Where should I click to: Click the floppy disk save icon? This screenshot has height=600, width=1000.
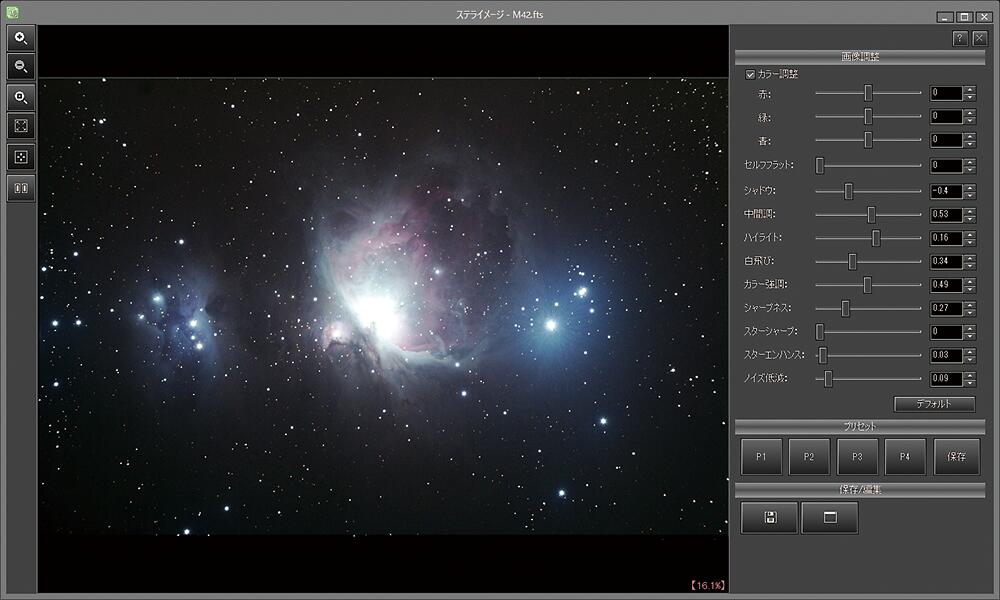tap(769, 517)
